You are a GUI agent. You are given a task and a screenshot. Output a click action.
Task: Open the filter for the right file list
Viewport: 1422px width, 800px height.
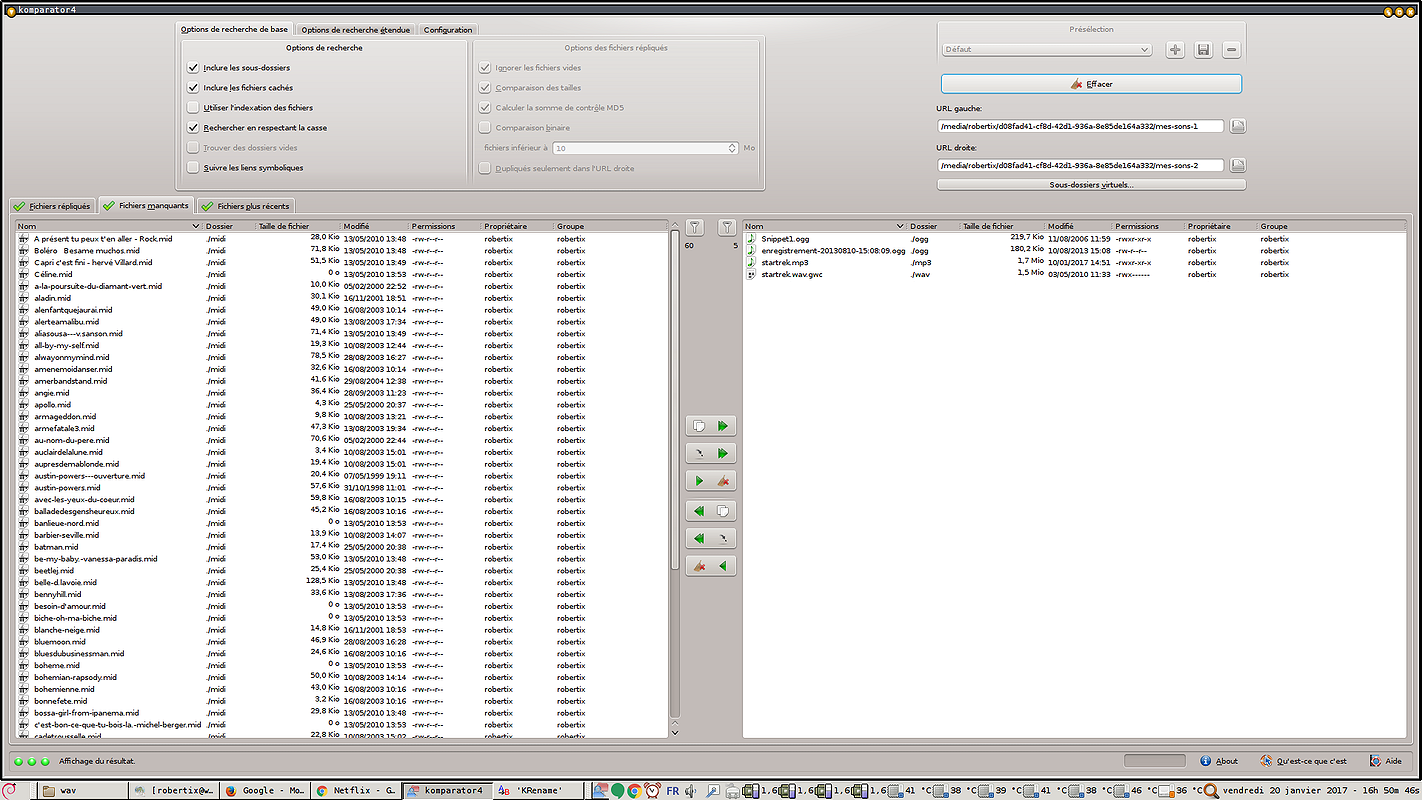tap(728, 228)
